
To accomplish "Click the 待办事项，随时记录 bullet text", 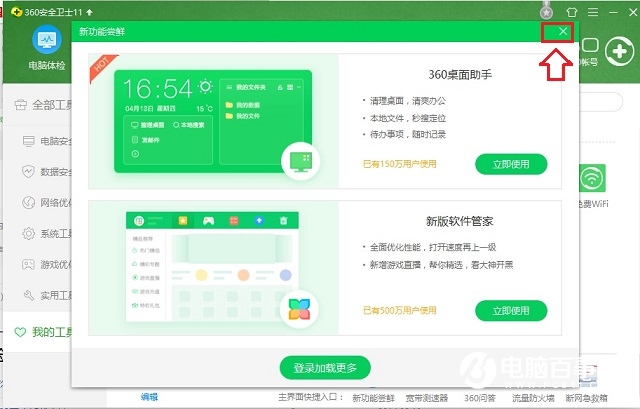I will pos(408,134).
